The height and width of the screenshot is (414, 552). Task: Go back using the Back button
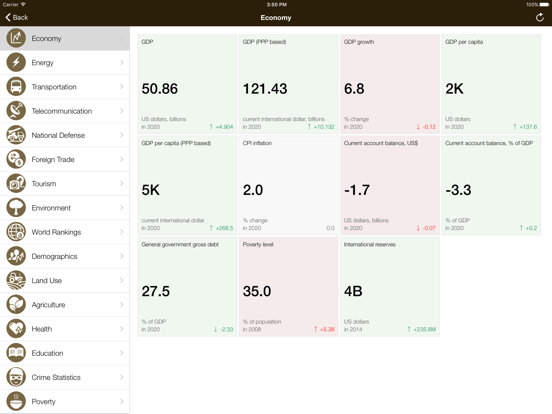coord(17,17)
